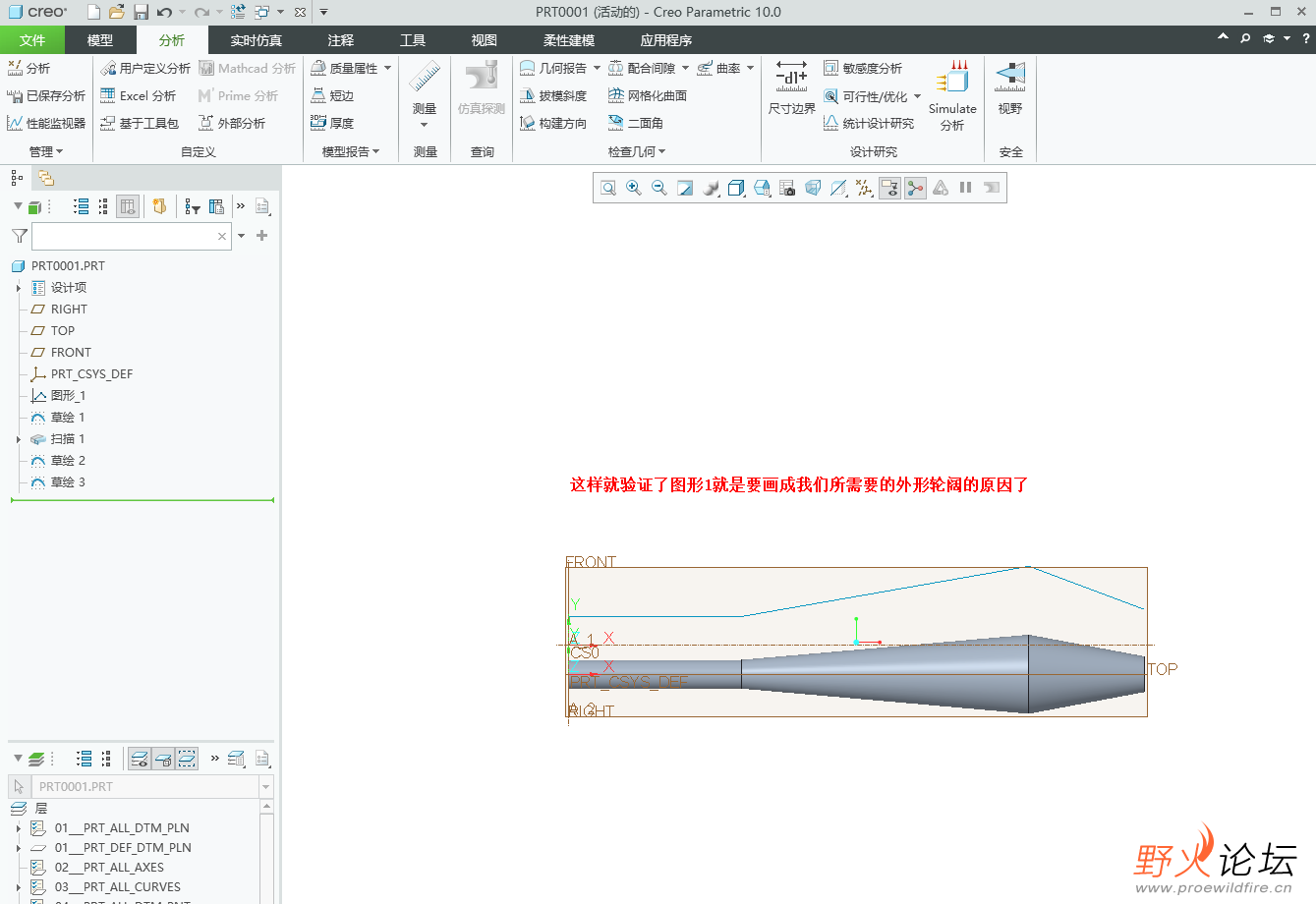The width and height of the screenshot is (1316, 904).
Task: Toggle layer dashed-outline selection icon
Action: (x=187, y=759)
